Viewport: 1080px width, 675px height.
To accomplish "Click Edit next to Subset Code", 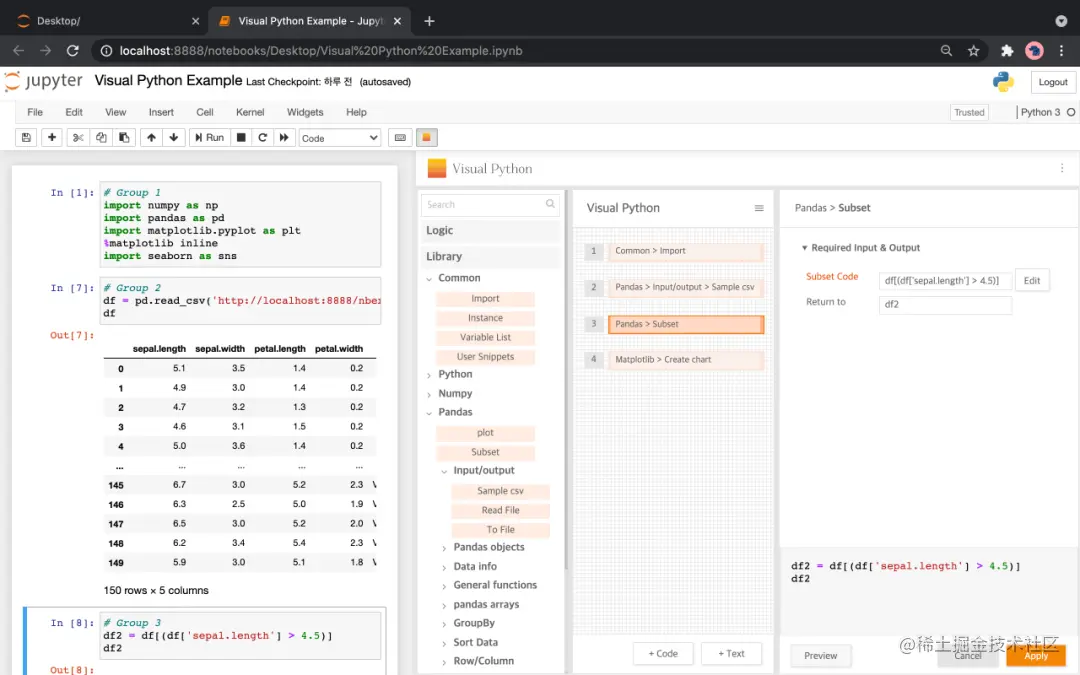I will (x=1032, y=280).
